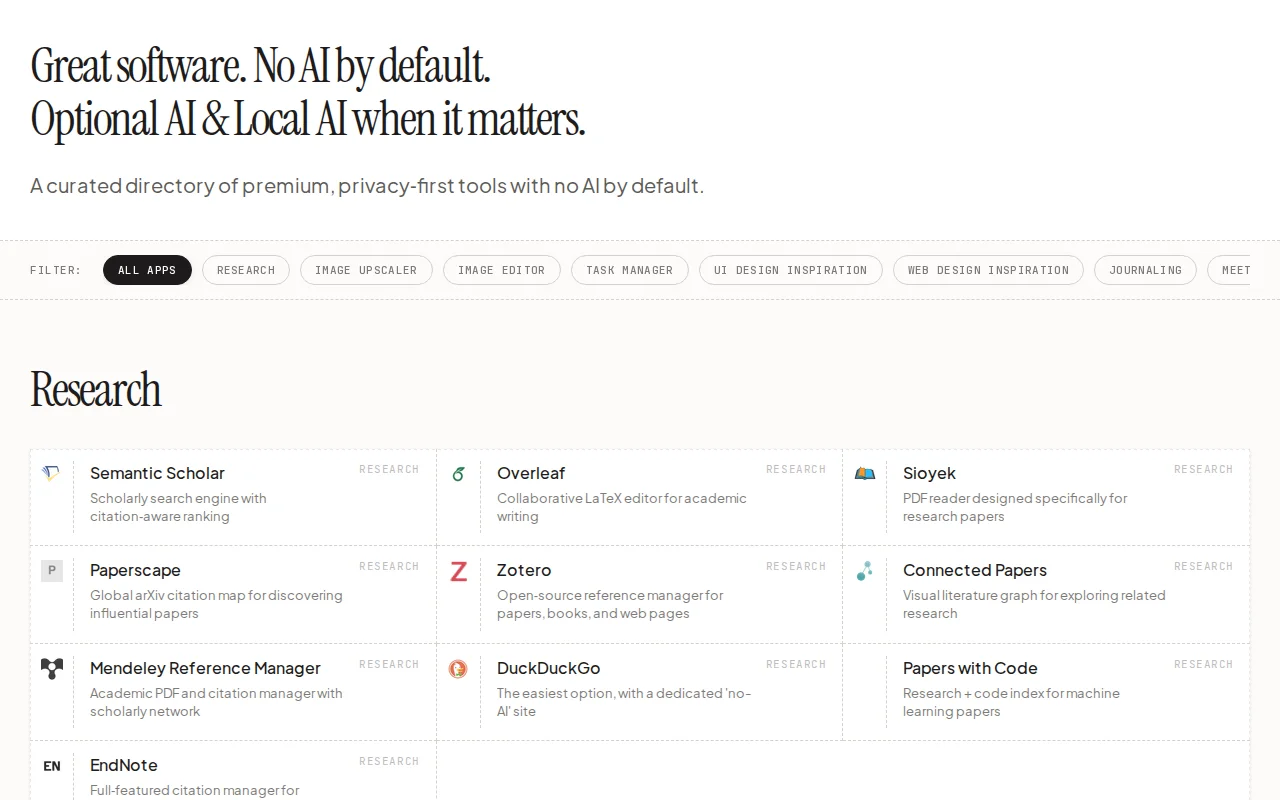Click the red Zotero Z icon
The image size is (1280, 800).
(x=458, y=571)
